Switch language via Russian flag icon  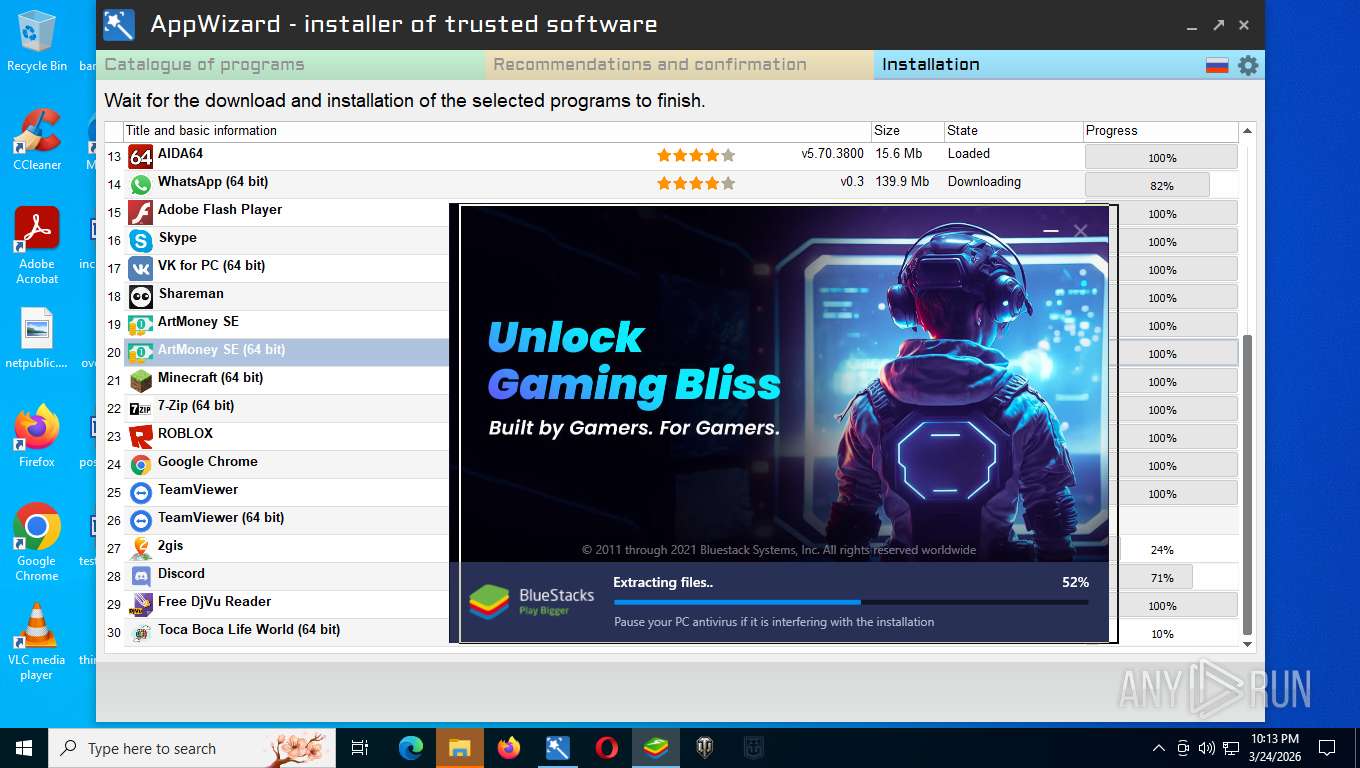(1217, 65)
